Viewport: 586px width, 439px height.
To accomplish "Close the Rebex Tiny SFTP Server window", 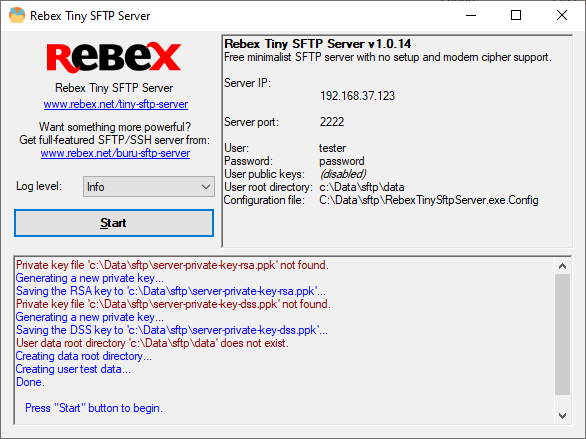I will [x=562, y=15].
